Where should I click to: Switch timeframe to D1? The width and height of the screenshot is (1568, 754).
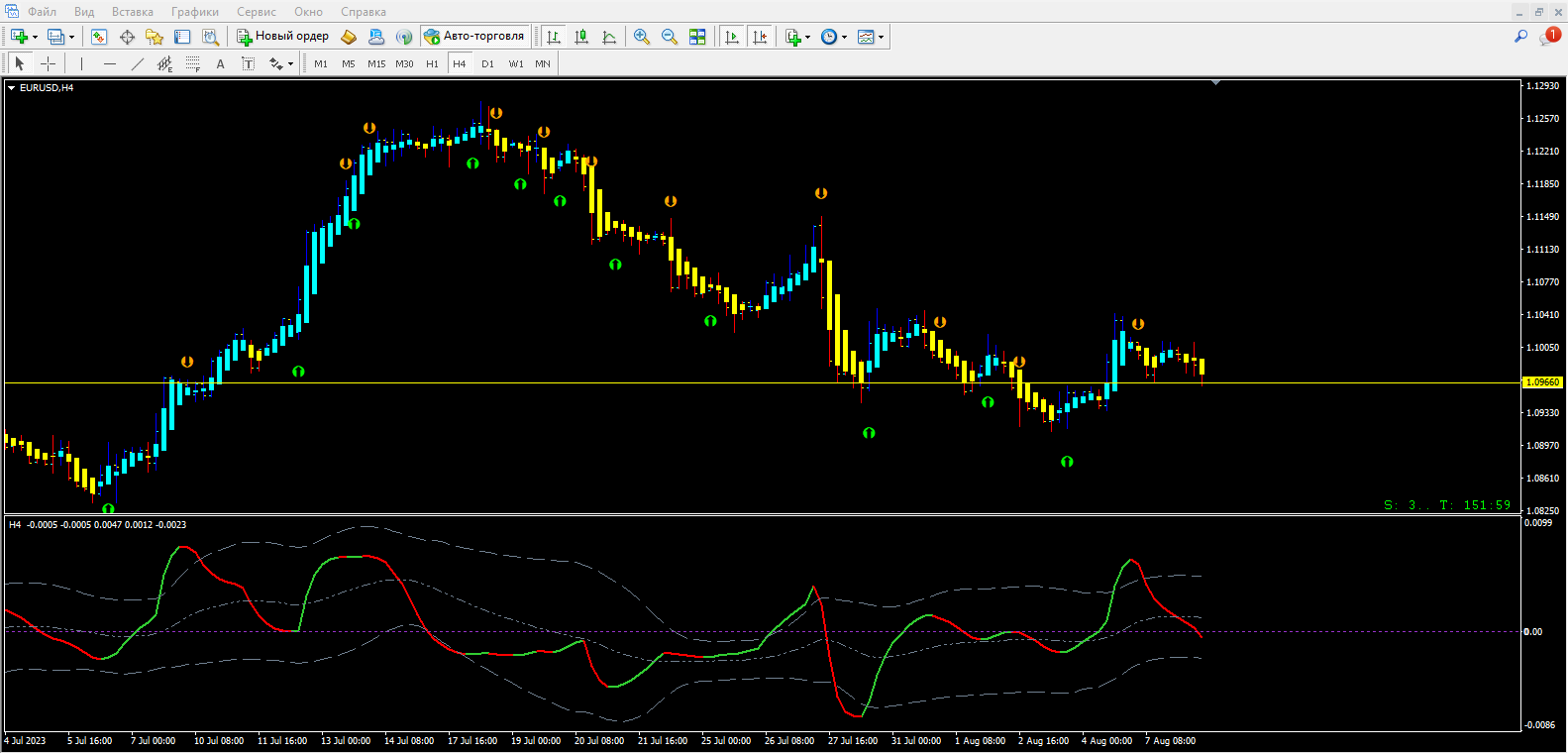point(487,63)
